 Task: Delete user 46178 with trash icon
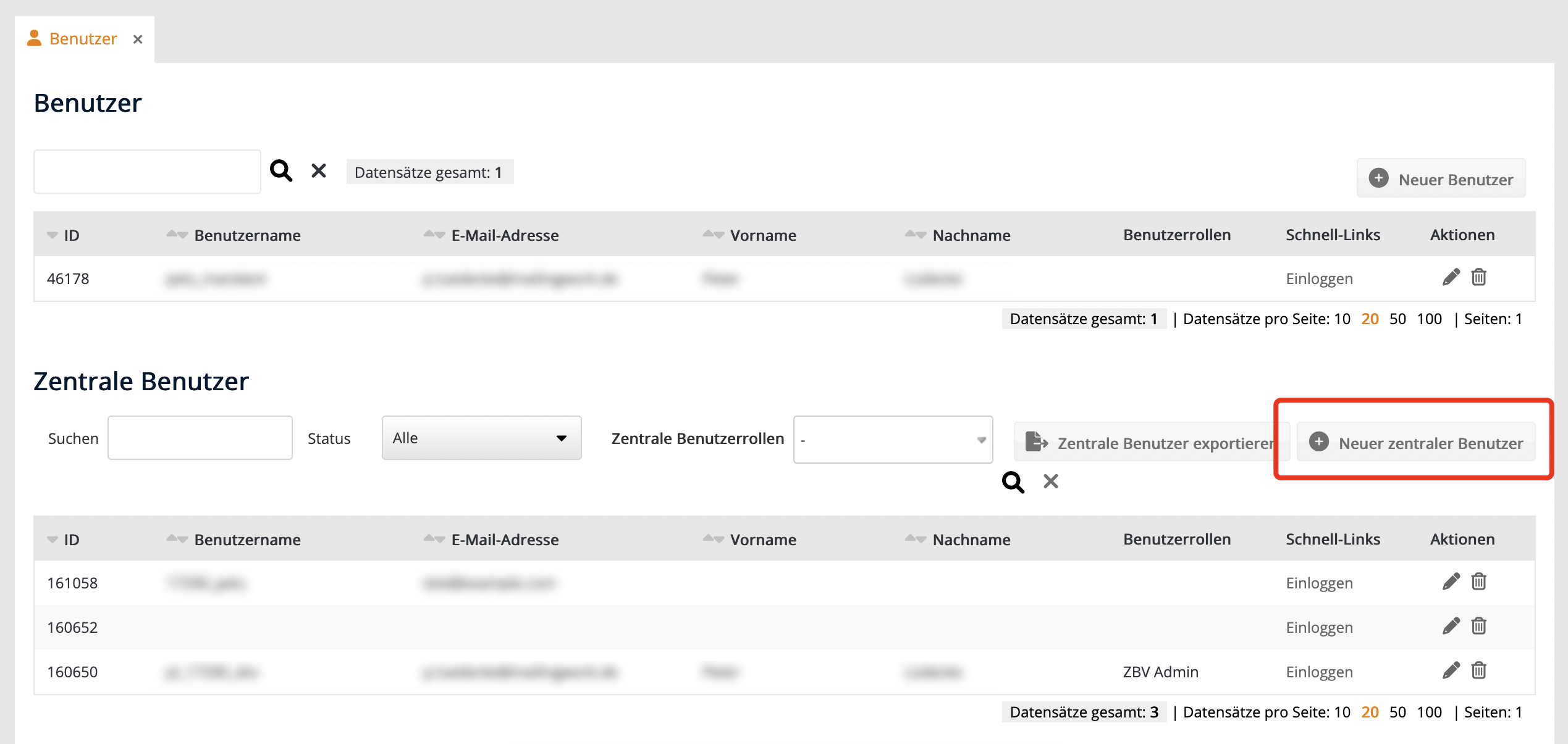[1478, 278]
